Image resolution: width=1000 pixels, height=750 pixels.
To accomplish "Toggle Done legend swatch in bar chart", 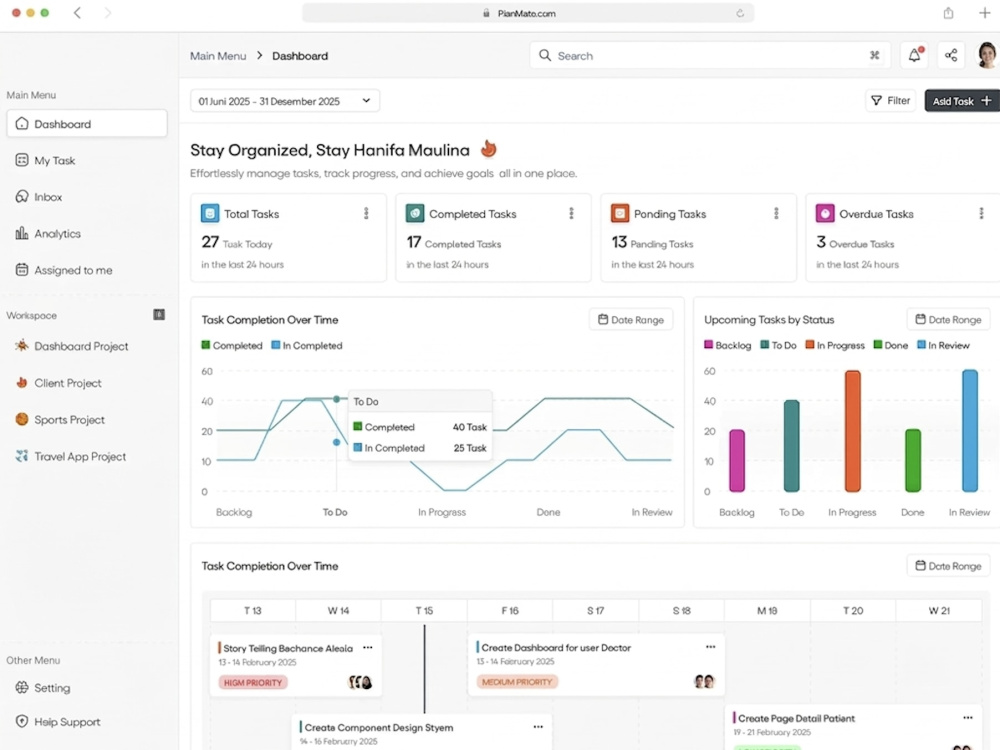I will coord(878,344).
